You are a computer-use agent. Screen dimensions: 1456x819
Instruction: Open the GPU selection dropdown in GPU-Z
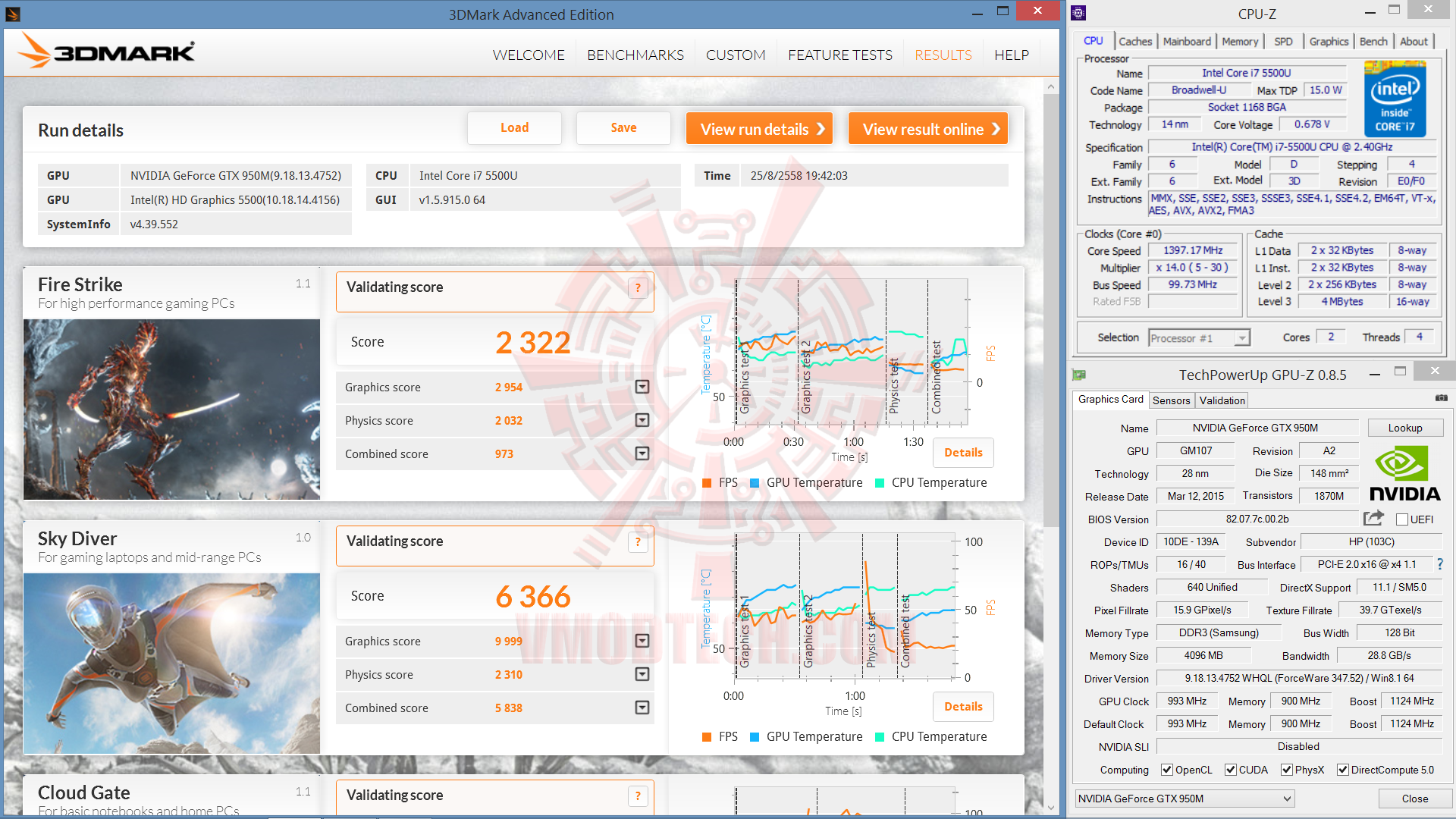pyautogui.click(x=1185, y=799)
